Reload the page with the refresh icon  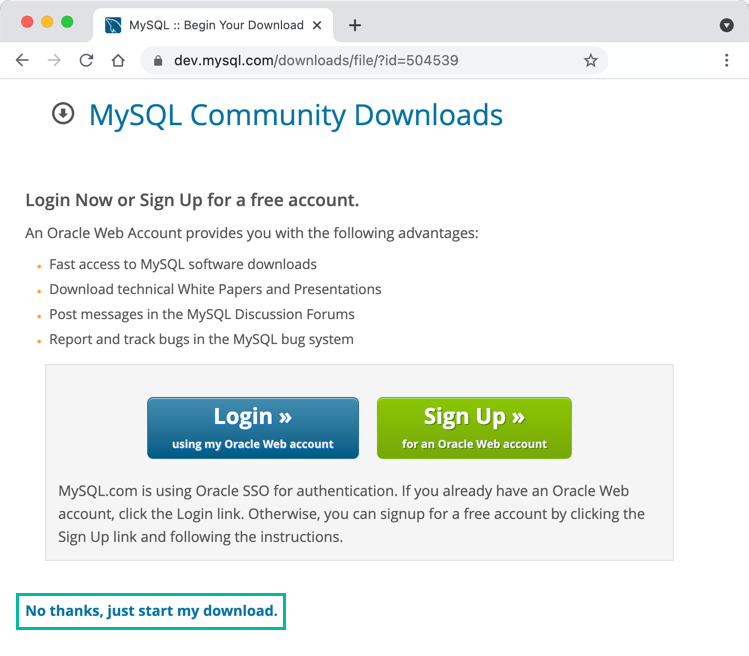coord(86,60)
